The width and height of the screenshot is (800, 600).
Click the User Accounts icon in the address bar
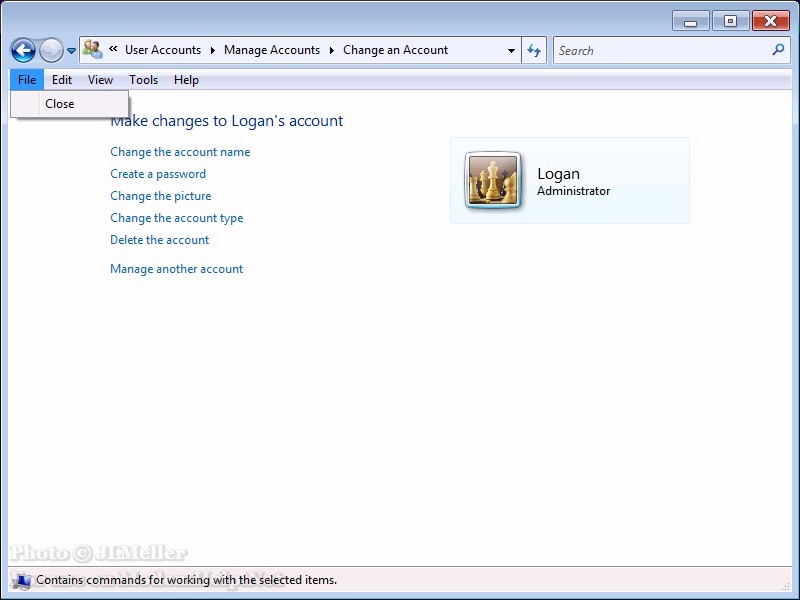pyautogui.click(x=93, y=50)
